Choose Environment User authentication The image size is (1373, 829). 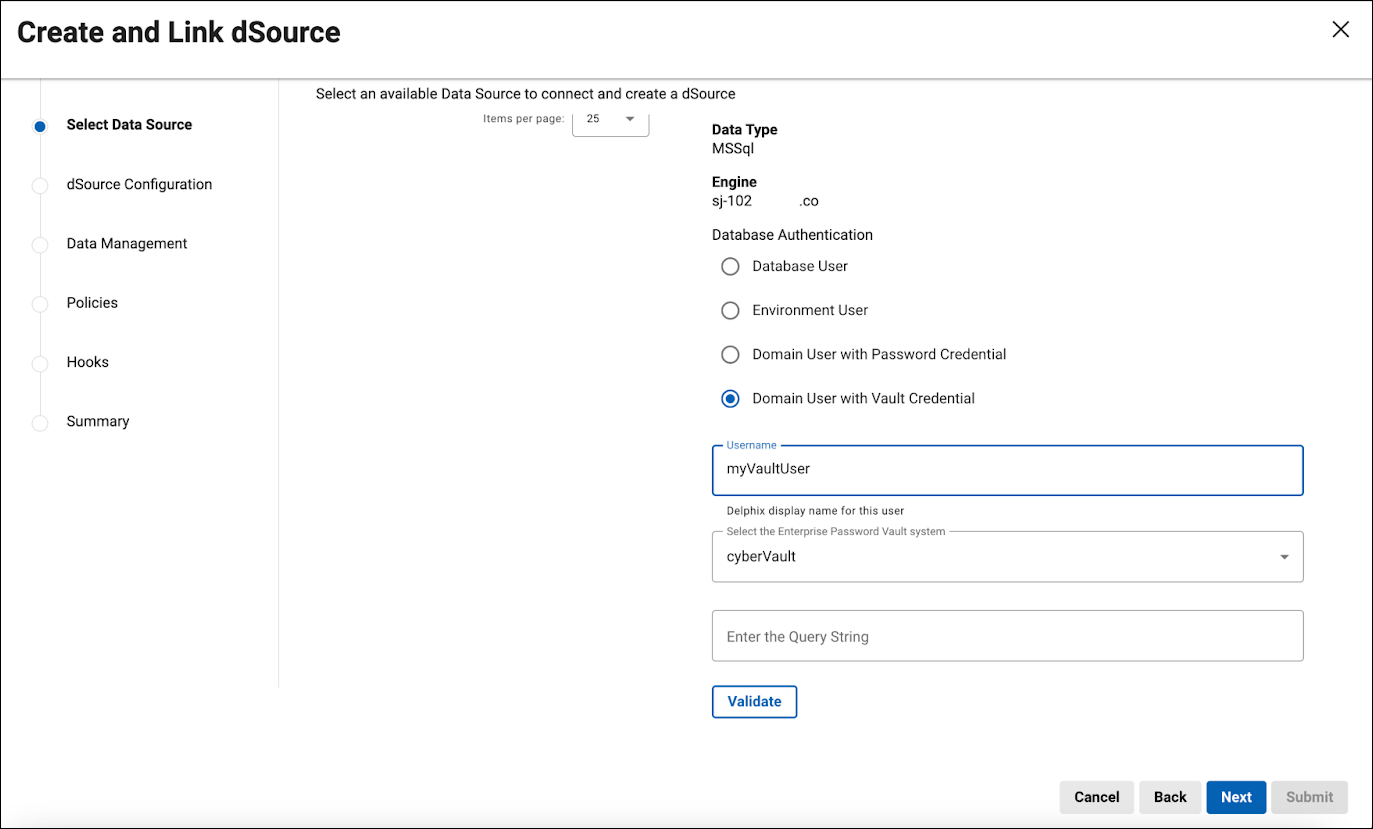[x=731, y=311]
